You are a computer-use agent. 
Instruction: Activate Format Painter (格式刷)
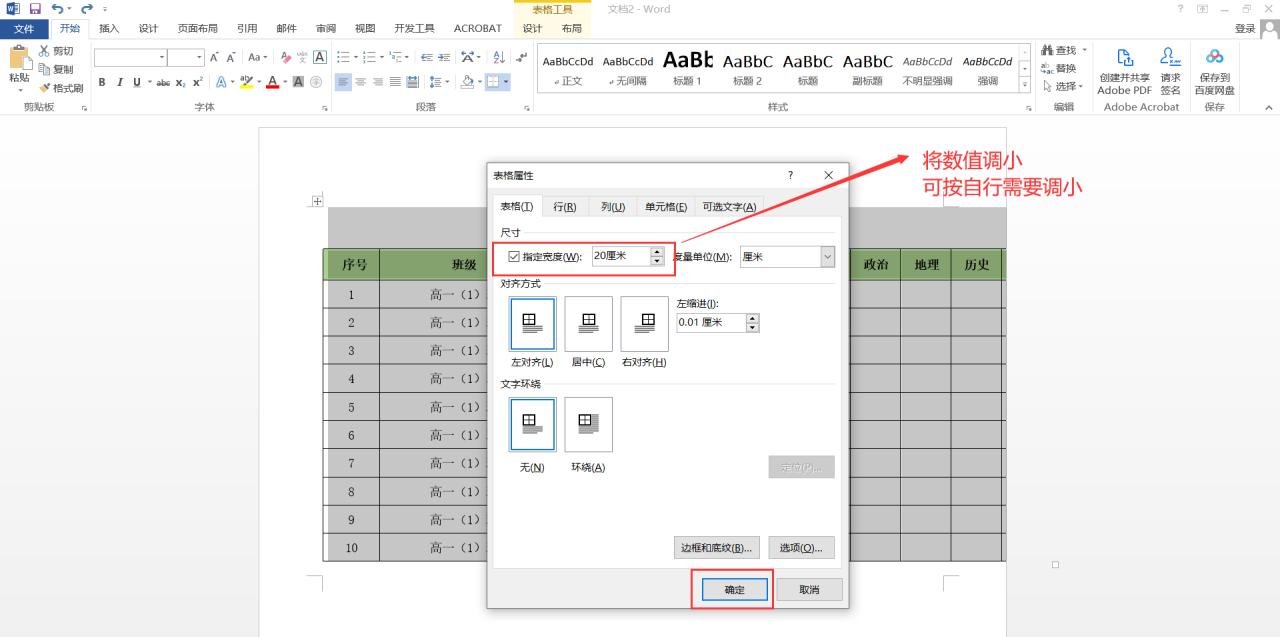[61, 88]
